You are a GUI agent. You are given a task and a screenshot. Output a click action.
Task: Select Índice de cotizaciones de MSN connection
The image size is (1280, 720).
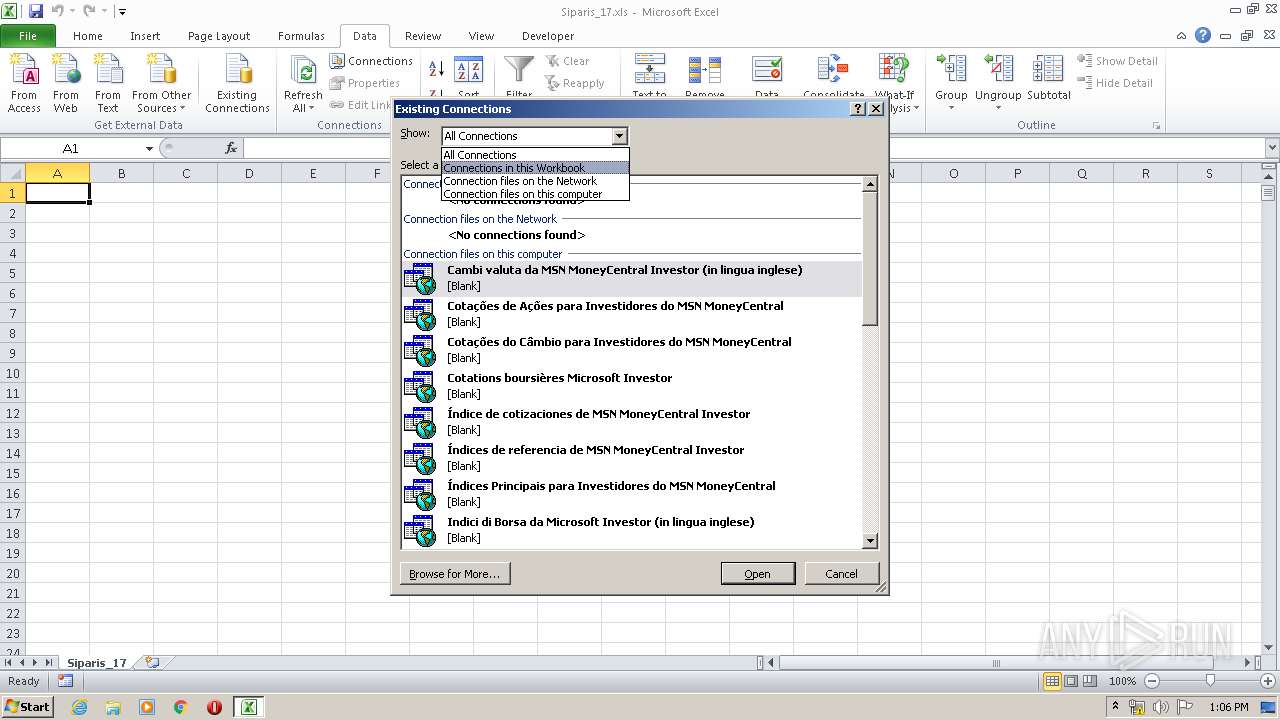click(631, 422)
